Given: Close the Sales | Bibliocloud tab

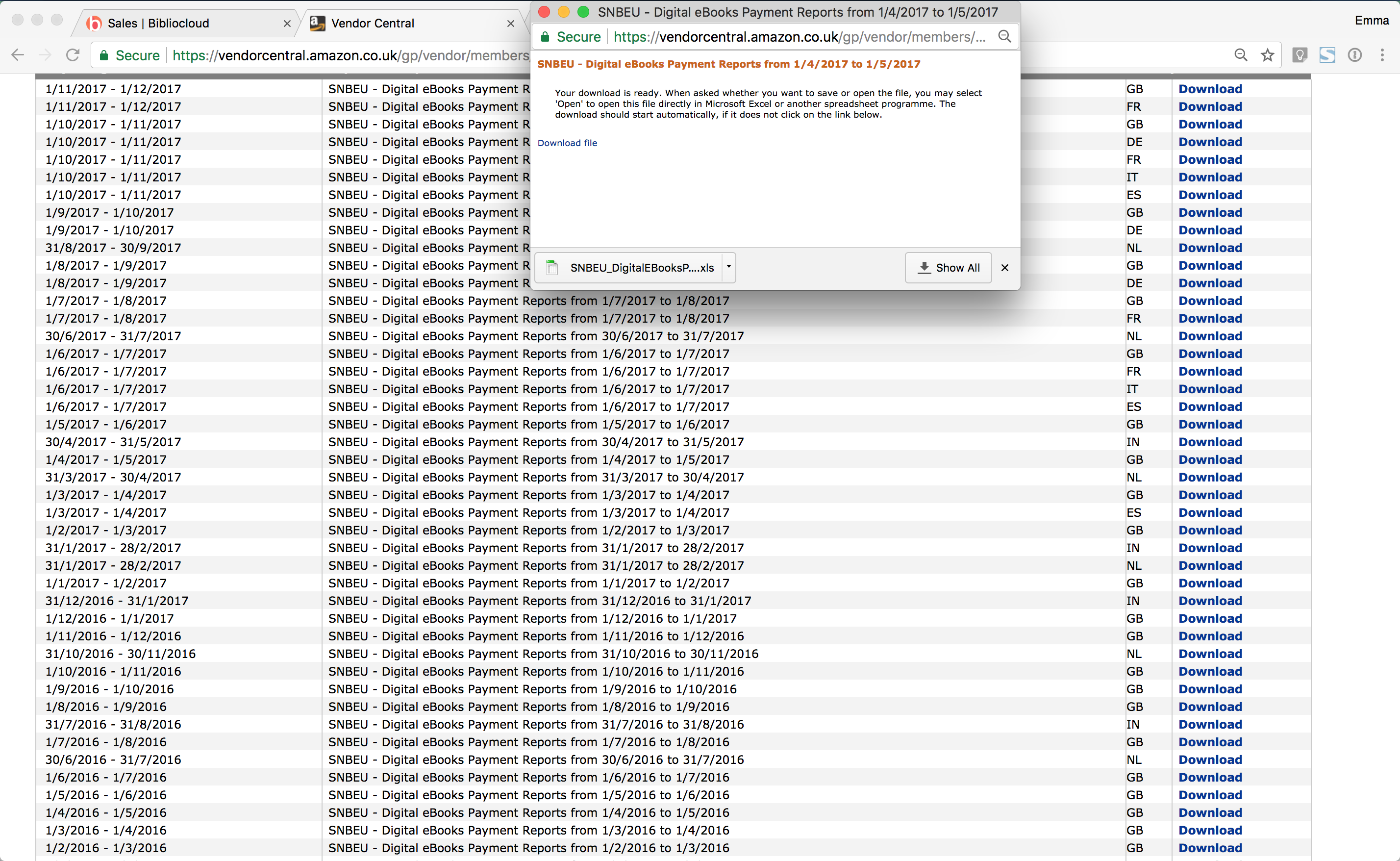Looking at the screenshot, I should tap(287, 24).
